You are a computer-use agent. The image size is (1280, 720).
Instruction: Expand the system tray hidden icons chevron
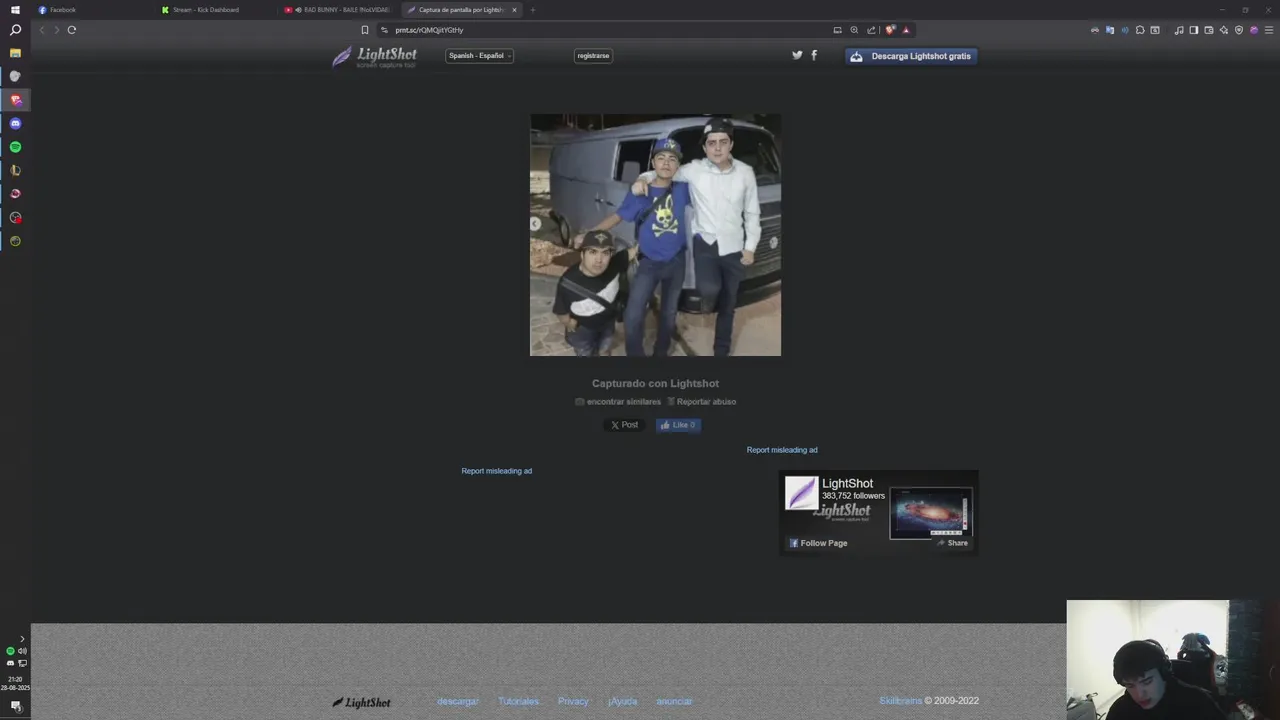coord(22,639)
